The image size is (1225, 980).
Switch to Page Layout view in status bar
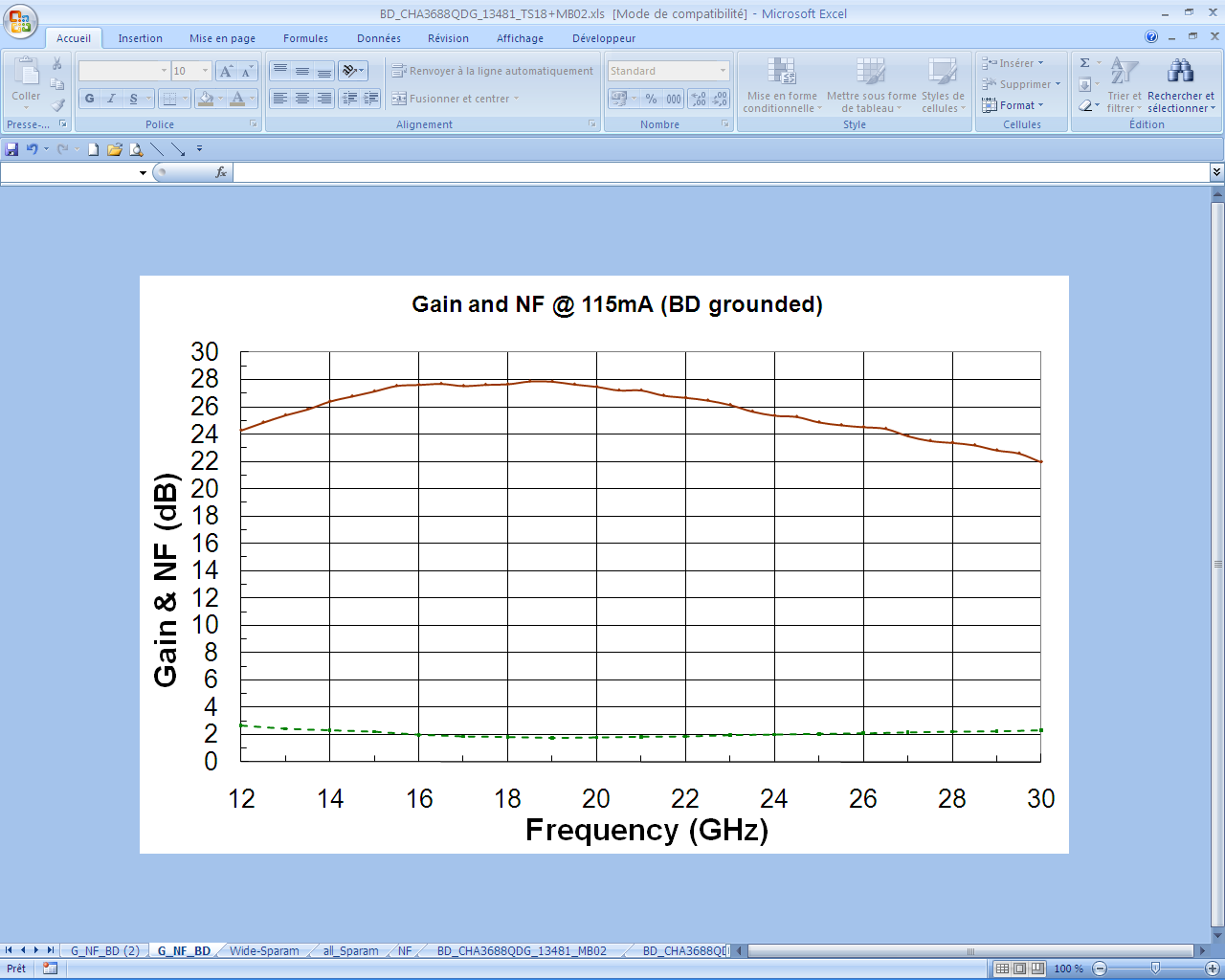(1020, 969)
